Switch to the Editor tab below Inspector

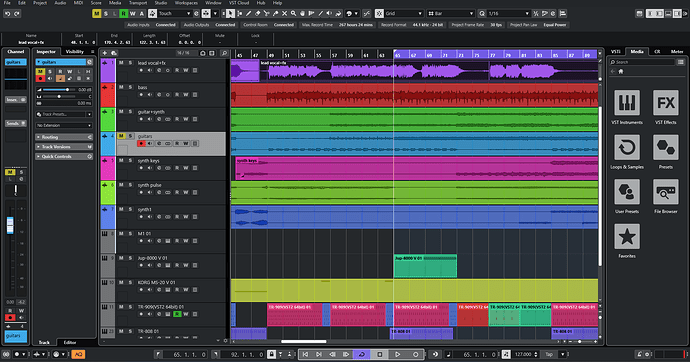(x=70, y=342)
